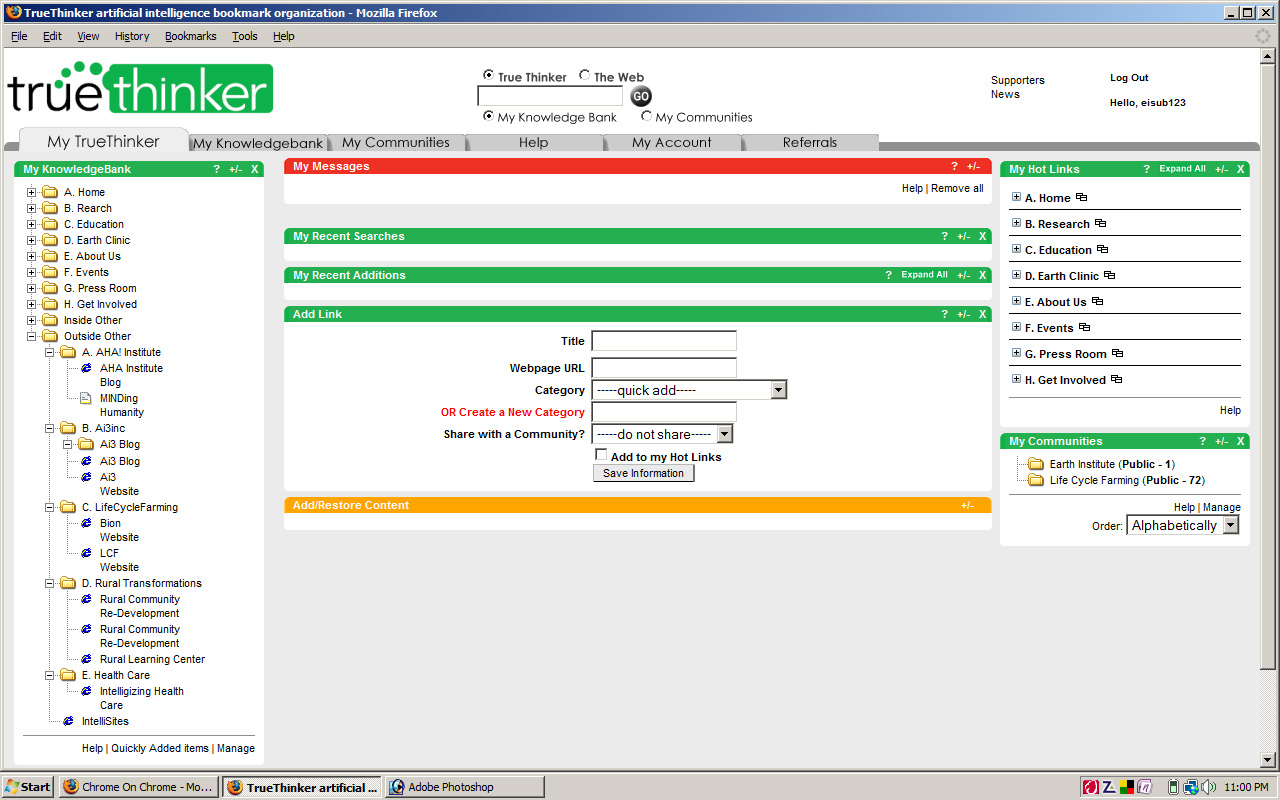Click the TrueThinker logo
This screenshot has height=800, width=1280.
pyautogui.click(x=140, y=89)
